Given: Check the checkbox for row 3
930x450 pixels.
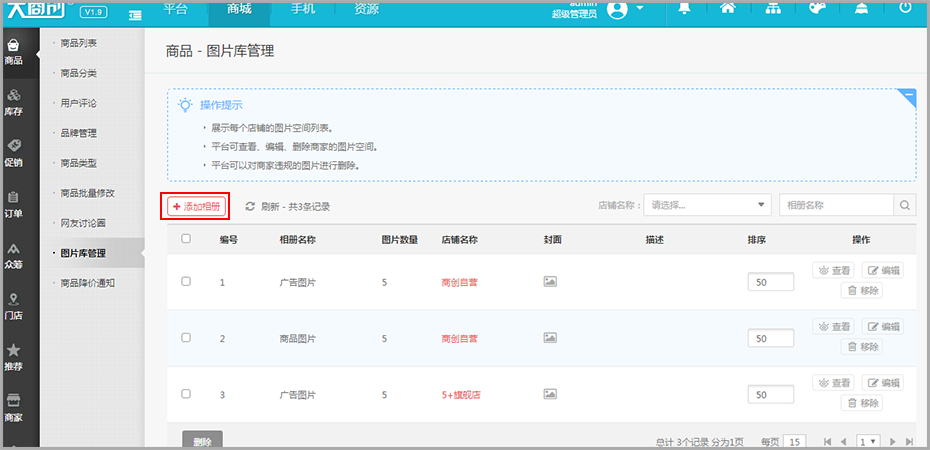Looking at the screenshot, I should [186, 393].
